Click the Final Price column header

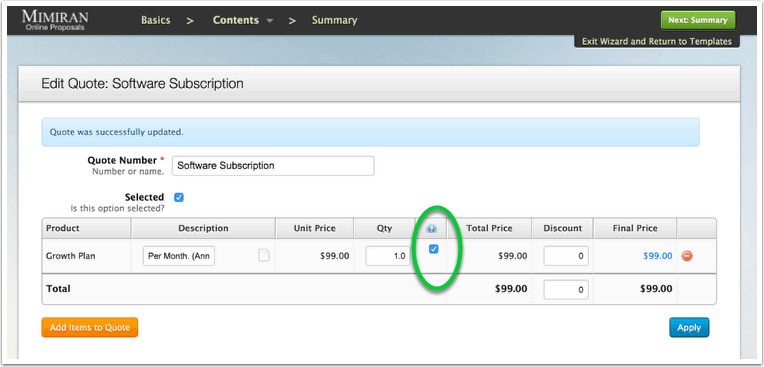pyautogui.click(x=635, y=228)
